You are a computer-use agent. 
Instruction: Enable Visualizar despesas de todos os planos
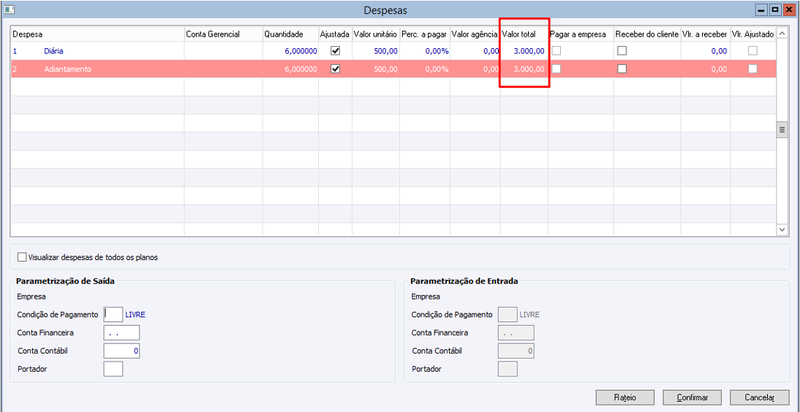[x=21, y=258]
